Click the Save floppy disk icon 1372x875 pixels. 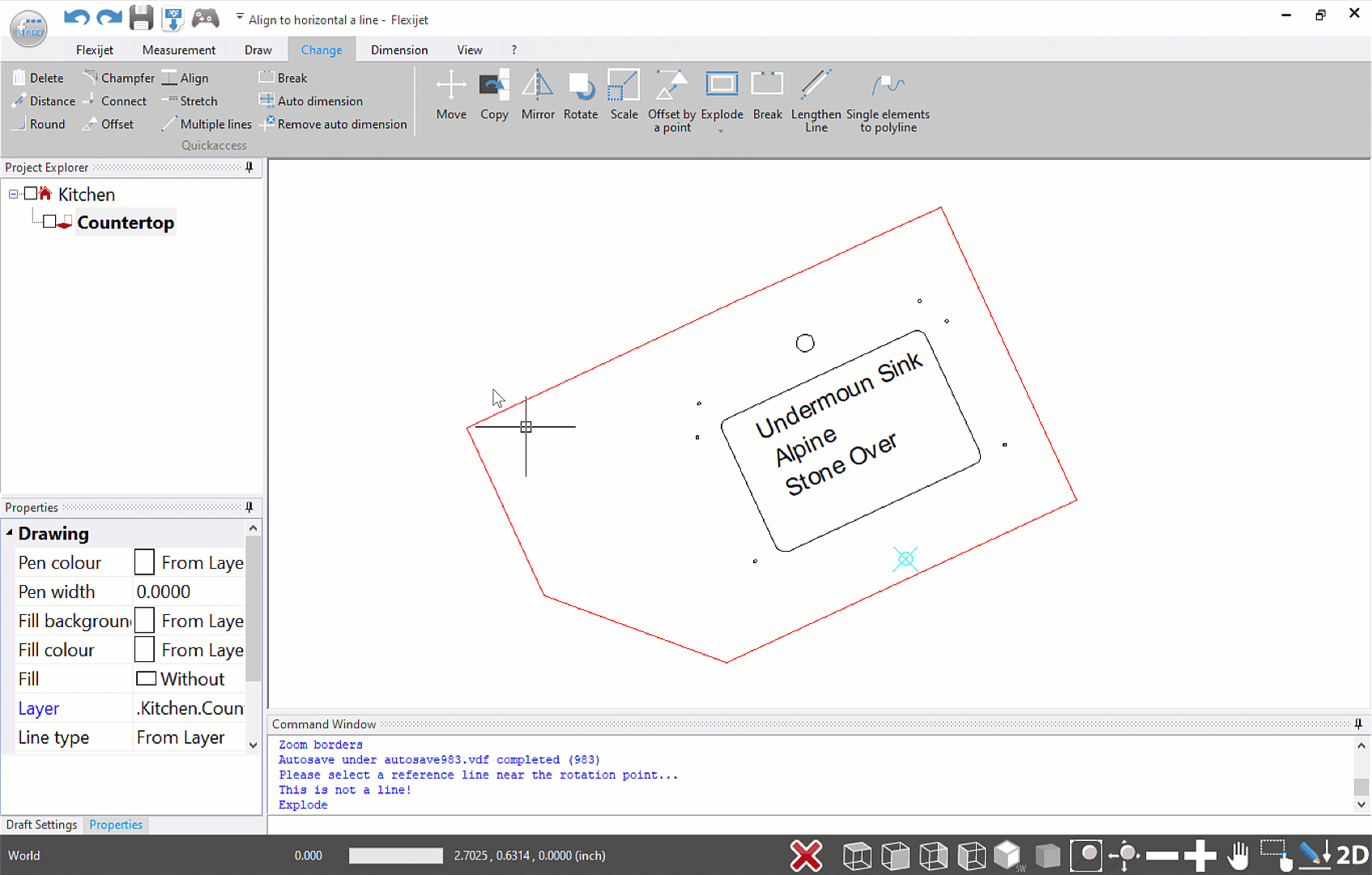pyautogui.click(x=141, y=18)
